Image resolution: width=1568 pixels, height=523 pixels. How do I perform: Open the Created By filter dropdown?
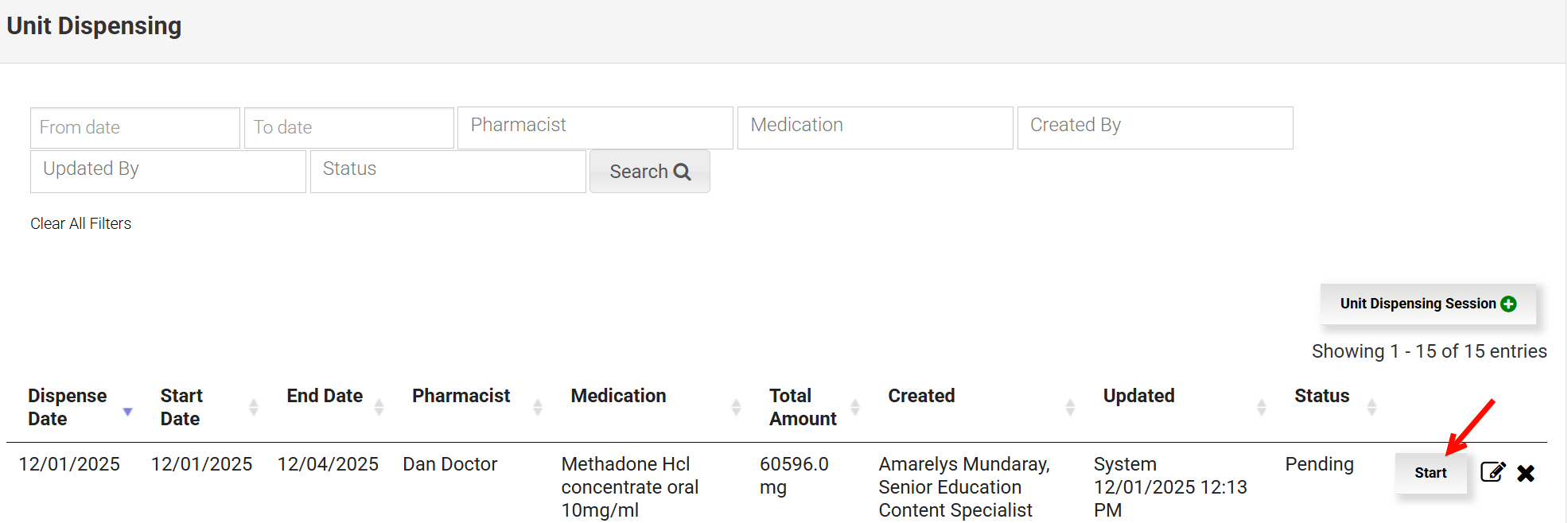pyautogui.click(x=1155, y=127)
